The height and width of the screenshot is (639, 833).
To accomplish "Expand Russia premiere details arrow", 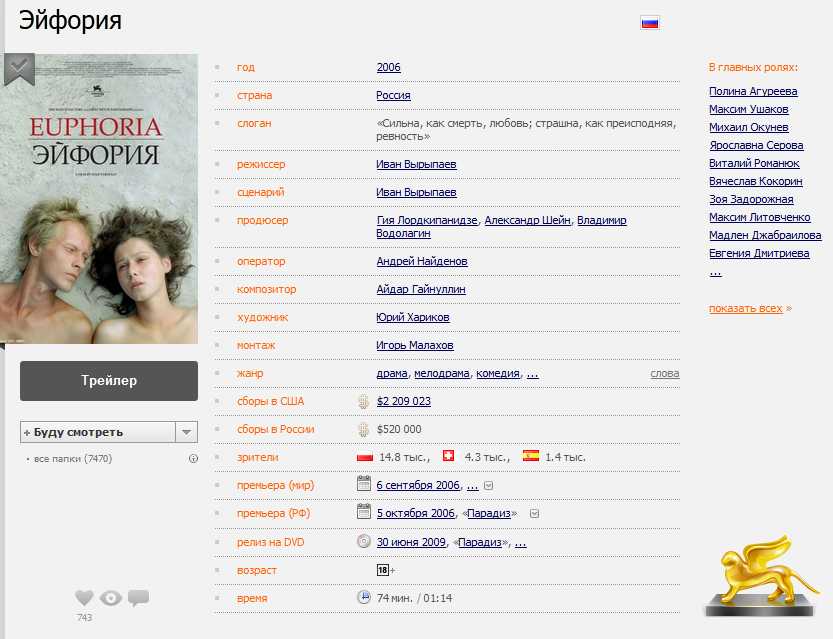I will click(534, 514).
